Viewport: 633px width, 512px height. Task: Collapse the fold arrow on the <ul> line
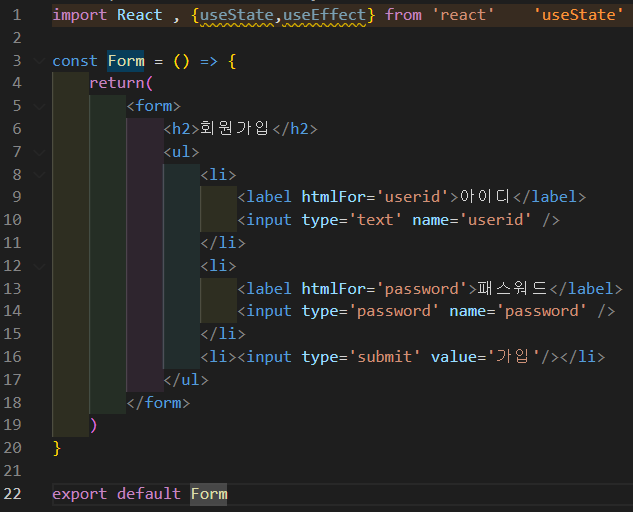[39, 153]
